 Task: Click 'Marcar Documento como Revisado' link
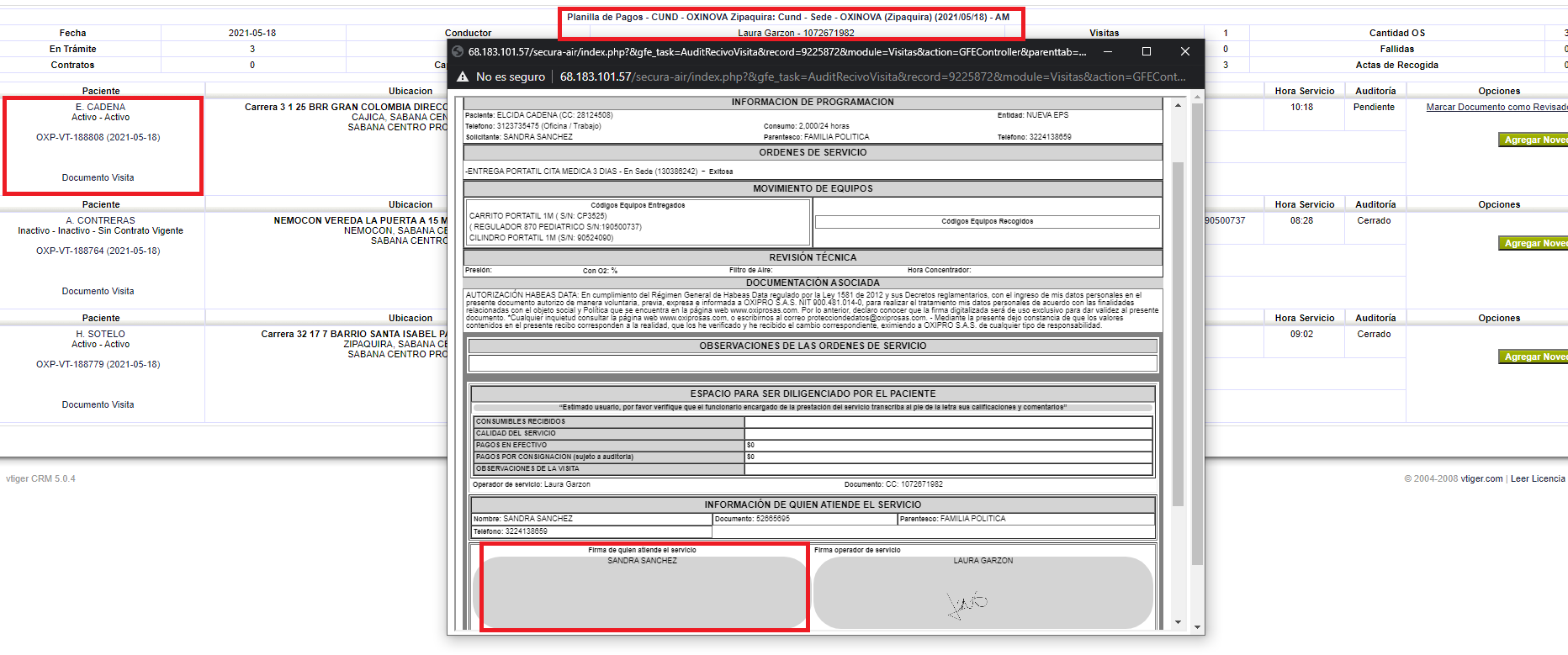pos(1496,107)
